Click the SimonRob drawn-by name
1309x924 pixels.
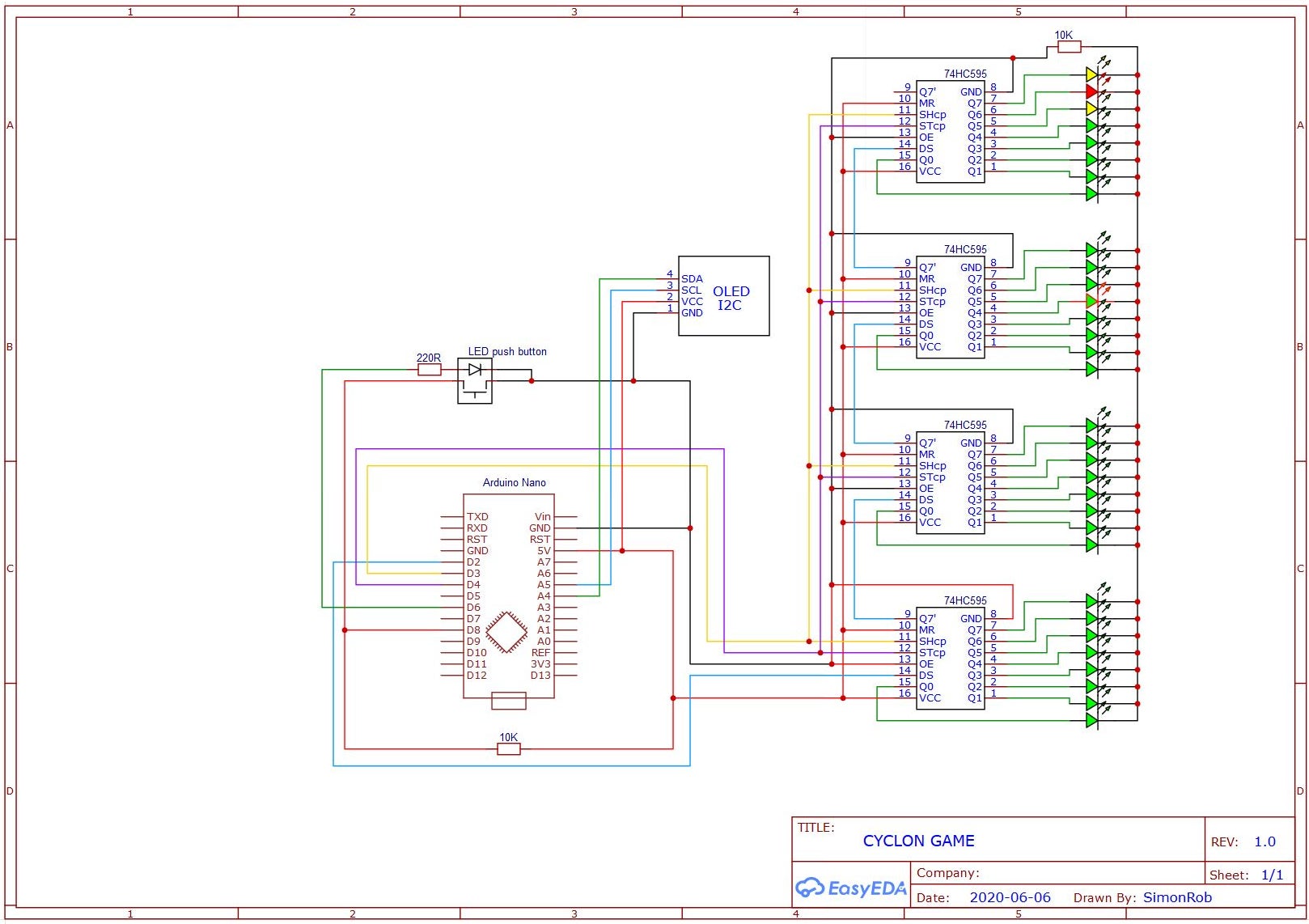(x=1177, y=897)
